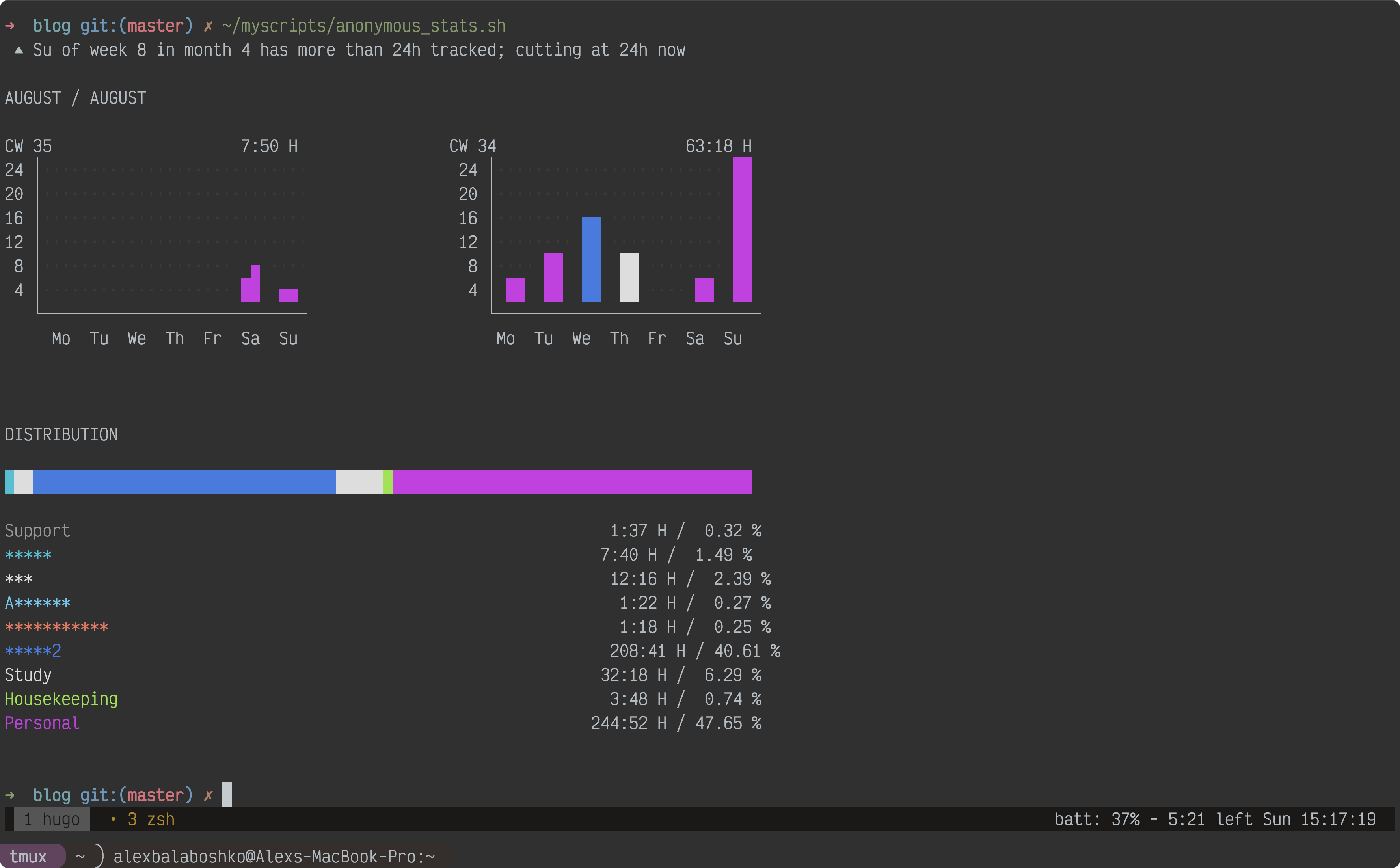Click the terminal cursor block

pyautogui.click(x=227, y=795)
